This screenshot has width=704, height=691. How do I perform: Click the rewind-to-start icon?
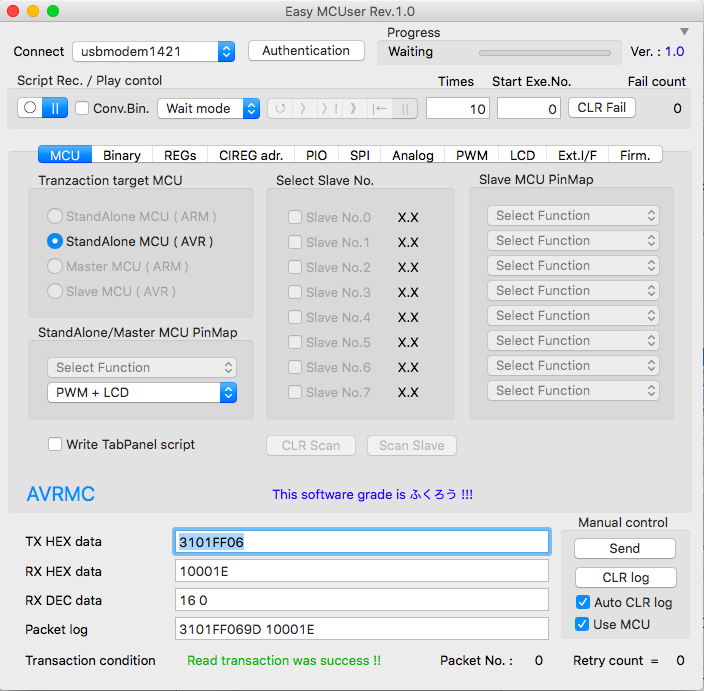click(x=379, y=109)
